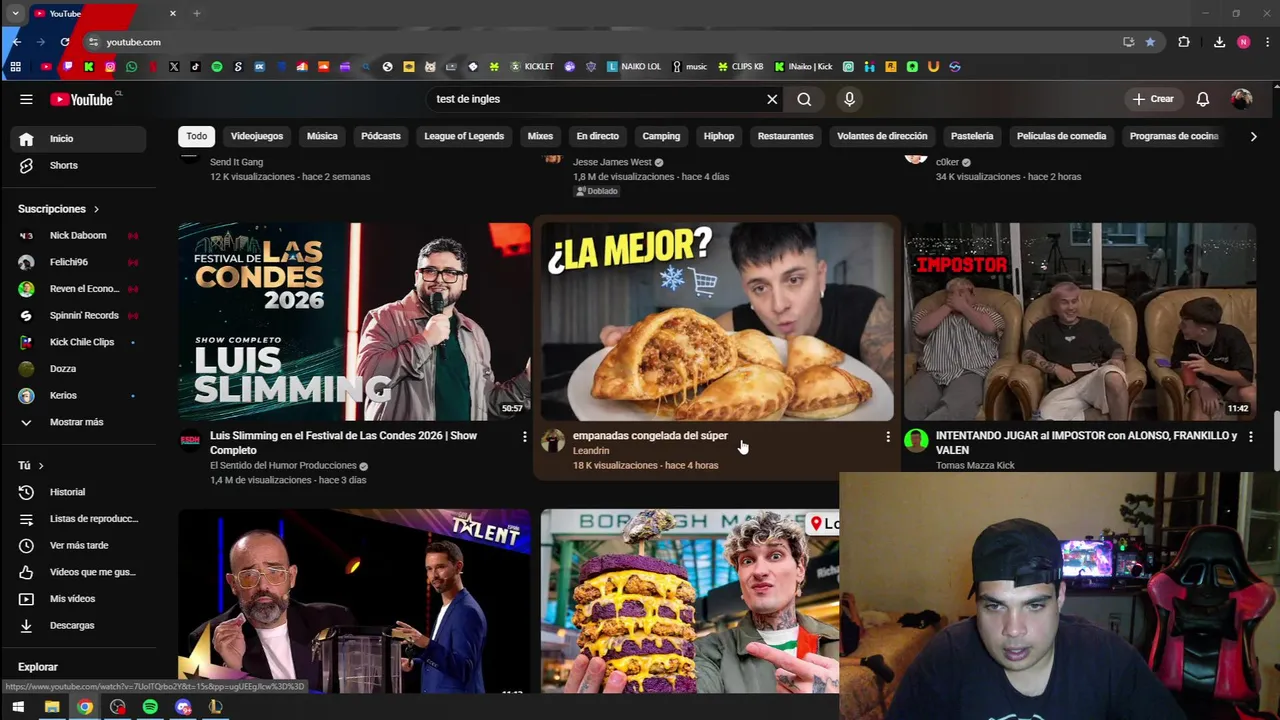Reload the page in Chrome

(x=65, y=42)
